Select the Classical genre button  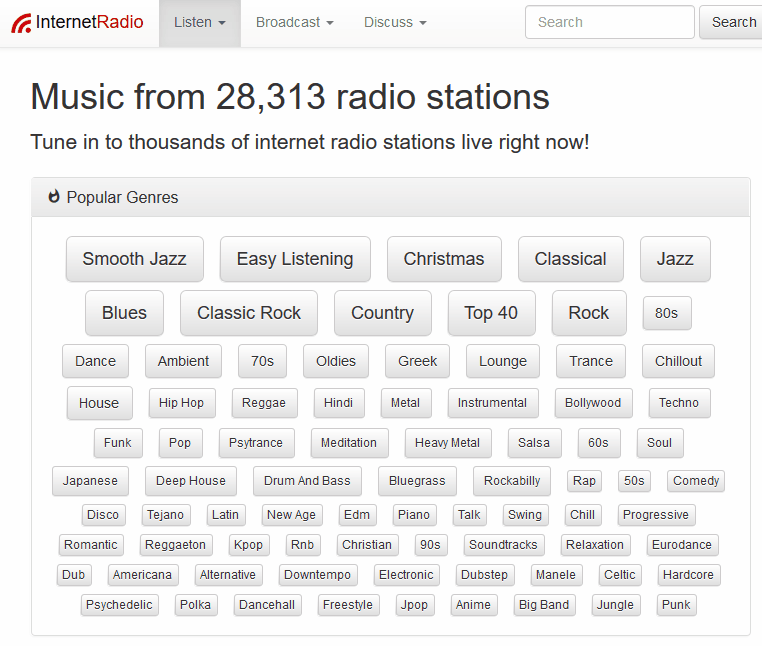point(570,259)
